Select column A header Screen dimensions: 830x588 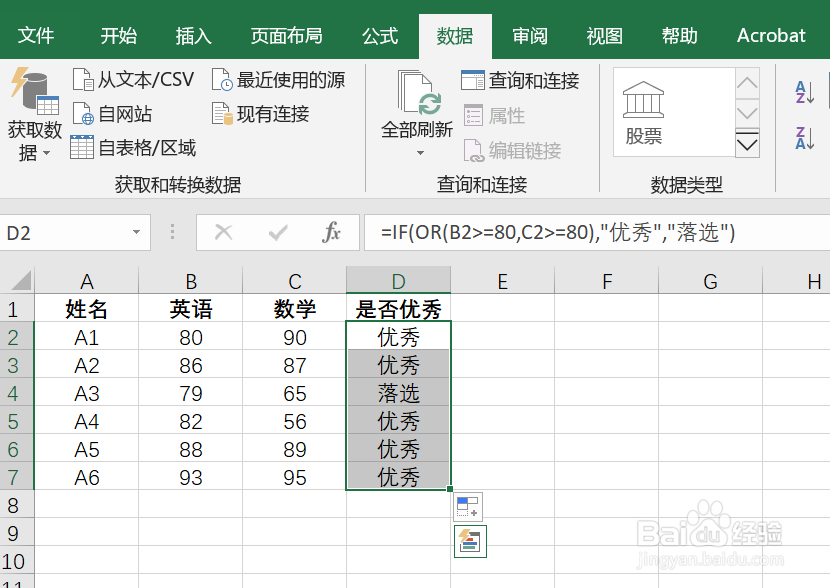[87, 281]
